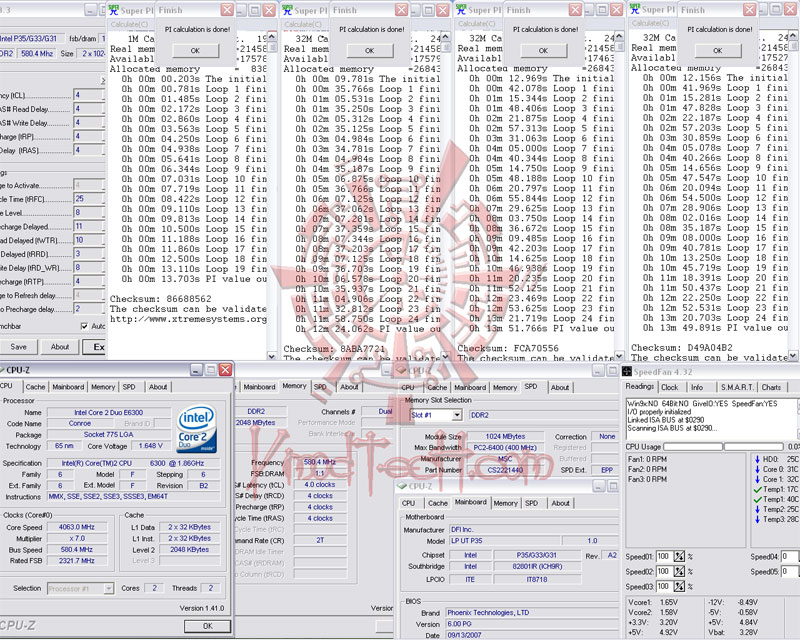
Task: Click Super PI icon in window with checksum FCA70556
Action: click(461, 10)
